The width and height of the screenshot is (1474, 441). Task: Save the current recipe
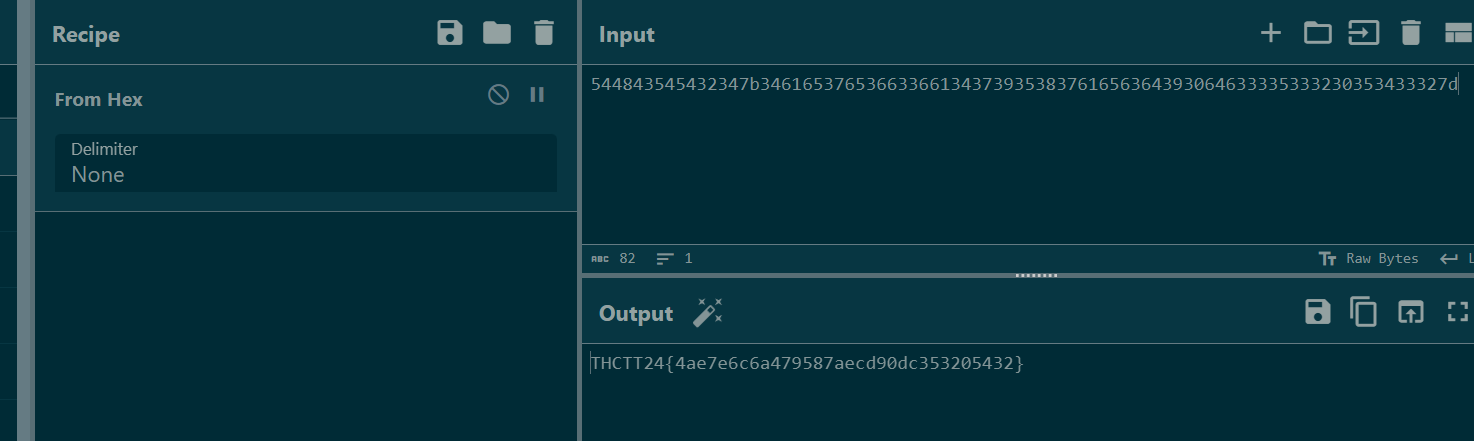(450, 33)
